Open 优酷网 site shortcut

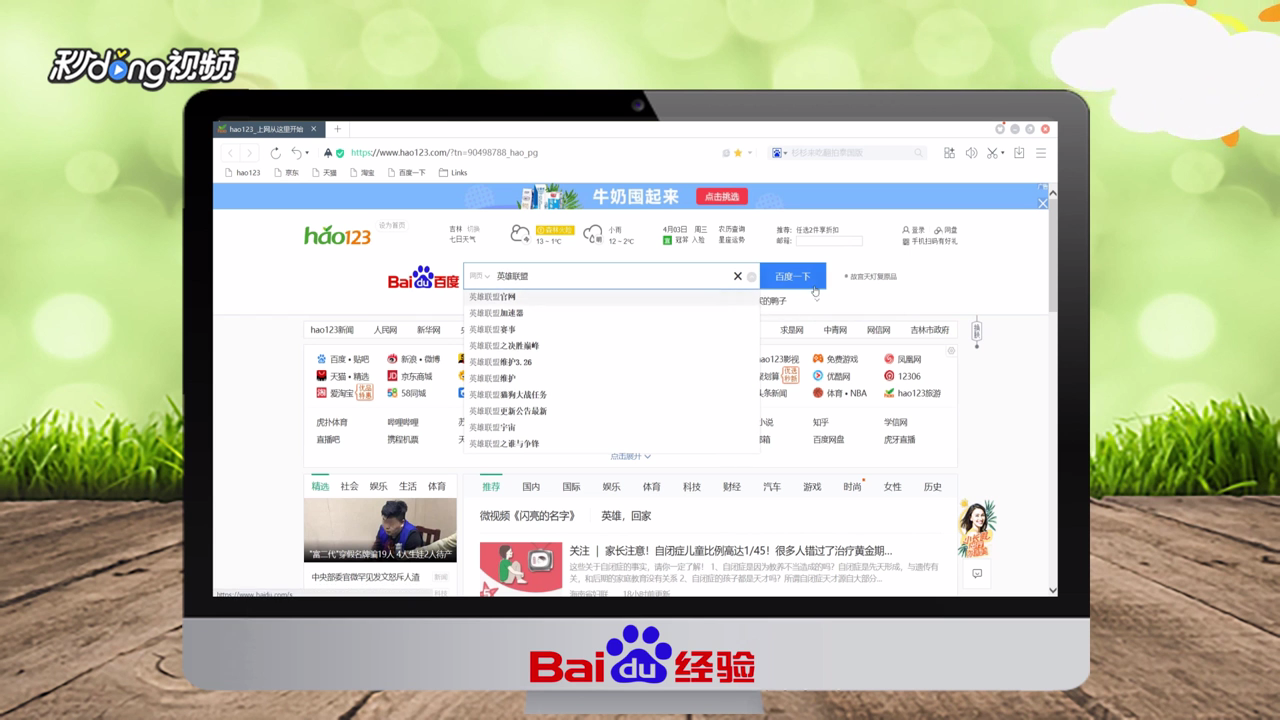(x=831, y=376)
